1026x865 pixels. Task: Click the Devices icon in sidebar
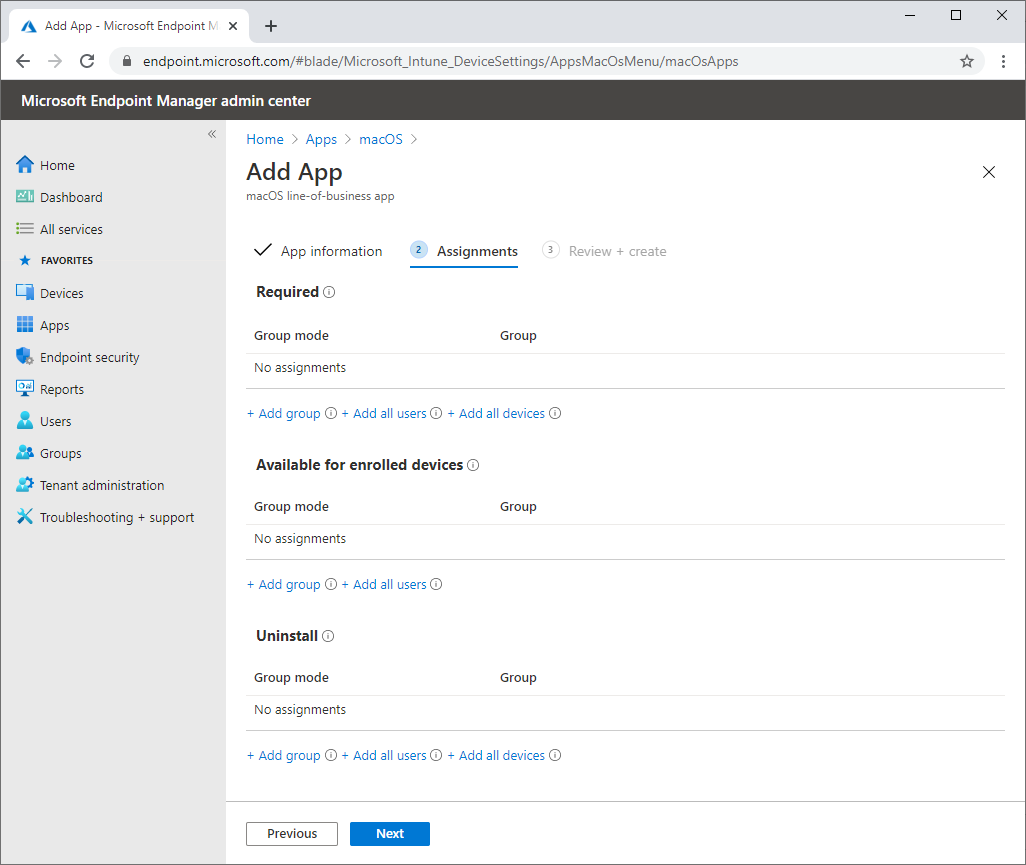[25, 292]
